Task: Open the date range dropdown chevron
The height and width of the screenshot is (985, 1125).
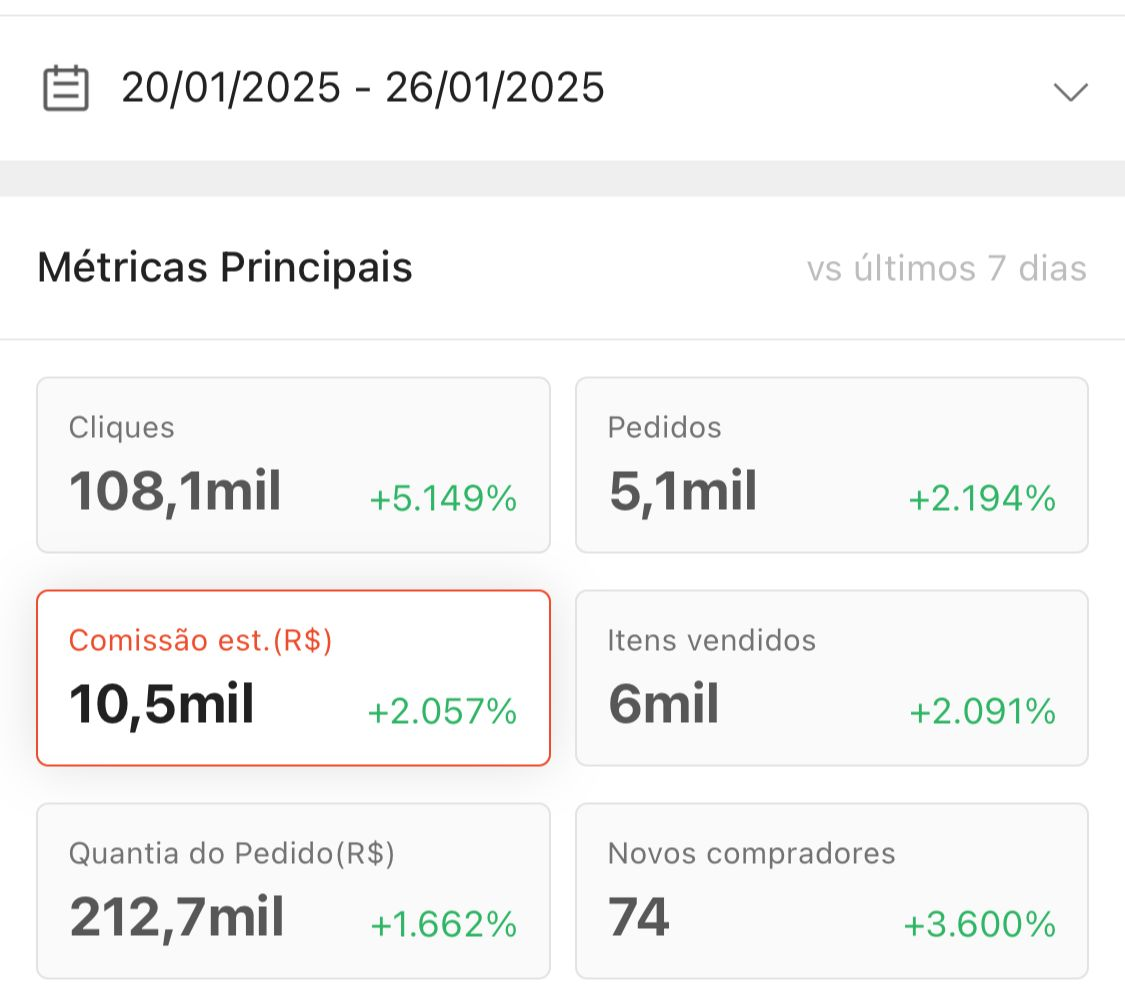Action: point(1070,91)
